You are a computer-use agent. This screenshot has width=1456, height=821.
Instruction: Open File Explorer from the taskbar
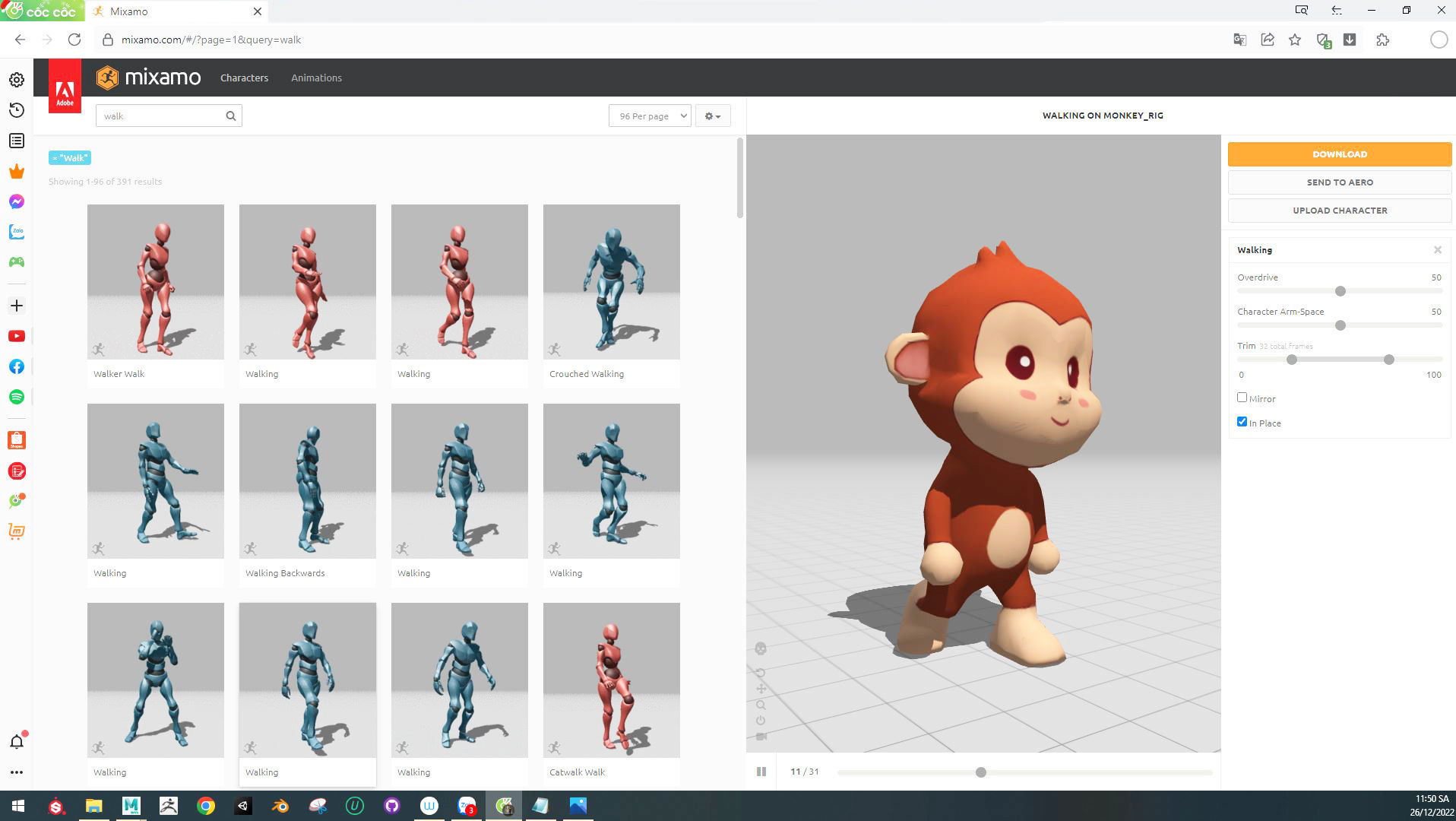pos(93,806)
